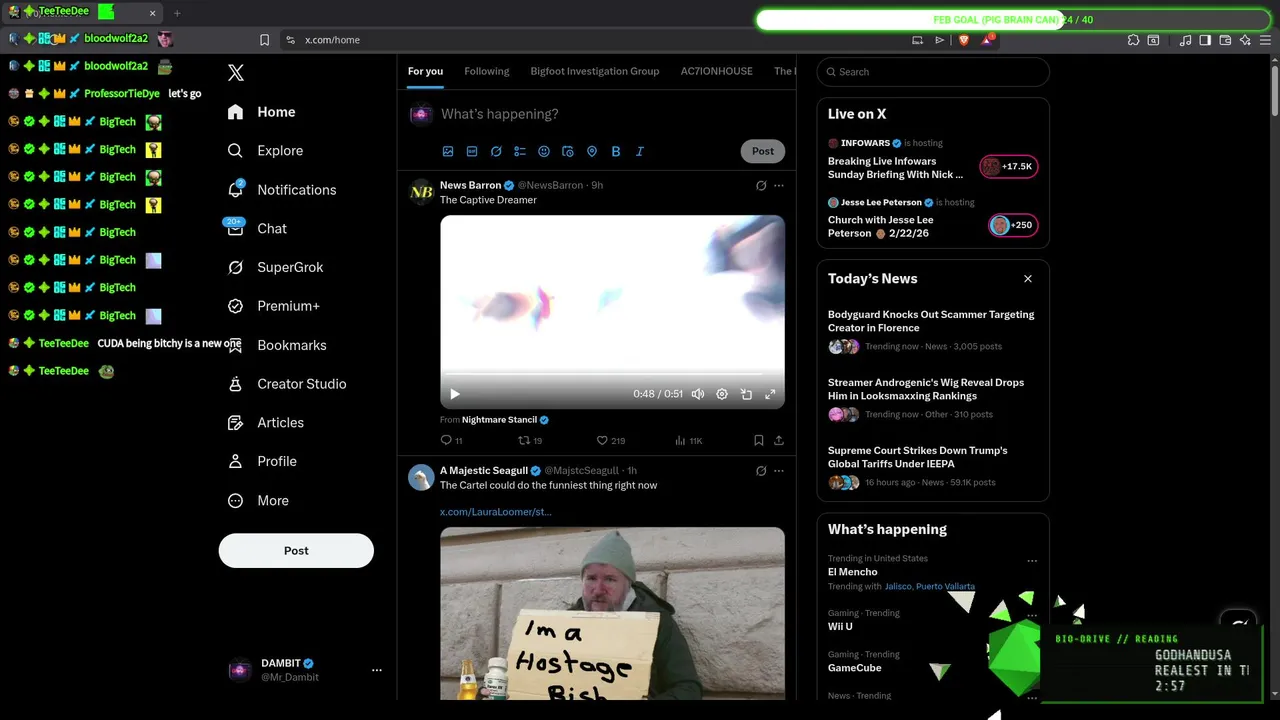This screenshot has height=720, width=1280.
Task: Bookmark this page in address bar
Action: 264,40
